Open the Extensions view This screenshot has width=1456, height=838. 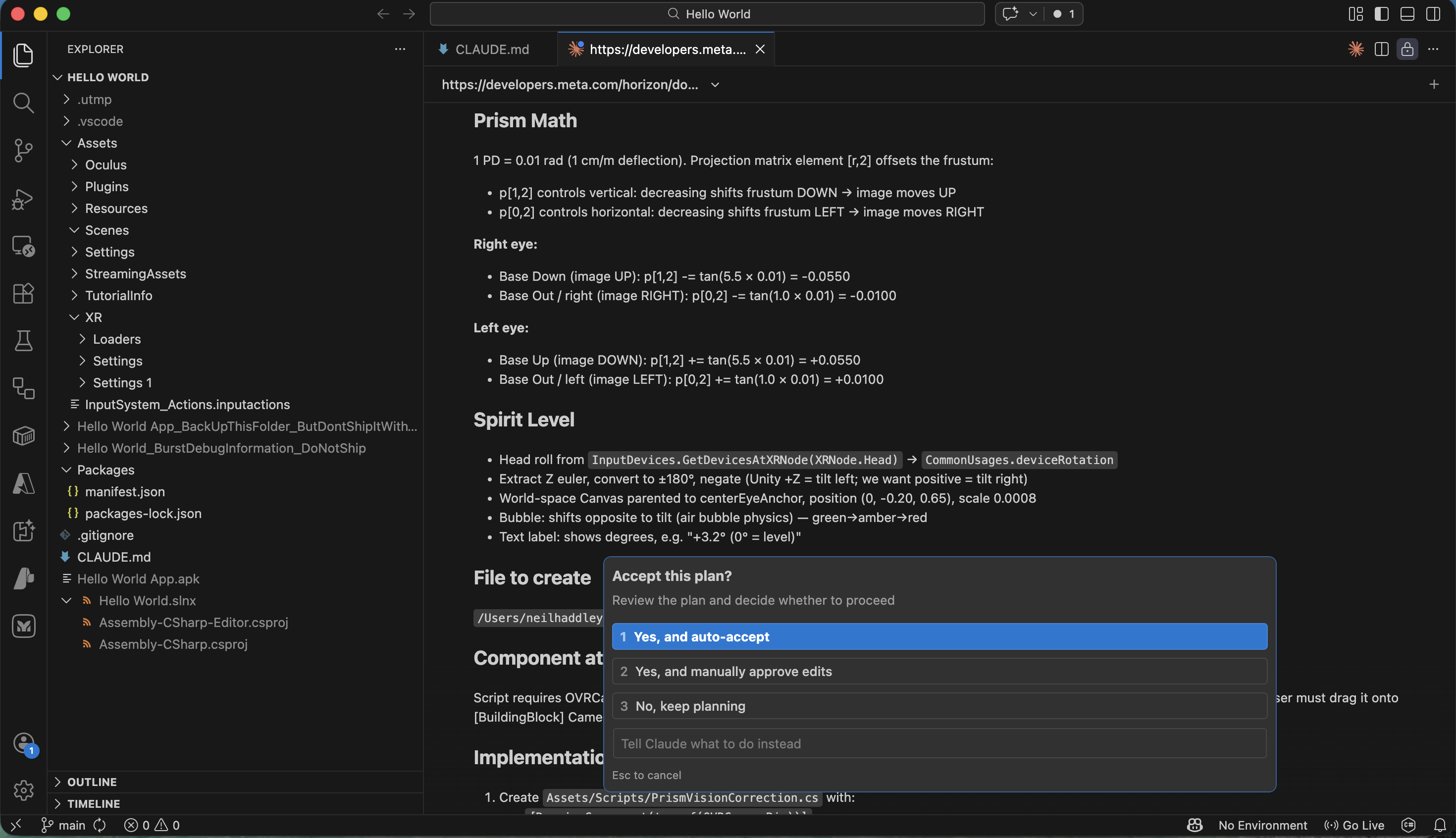coord(24,294)
